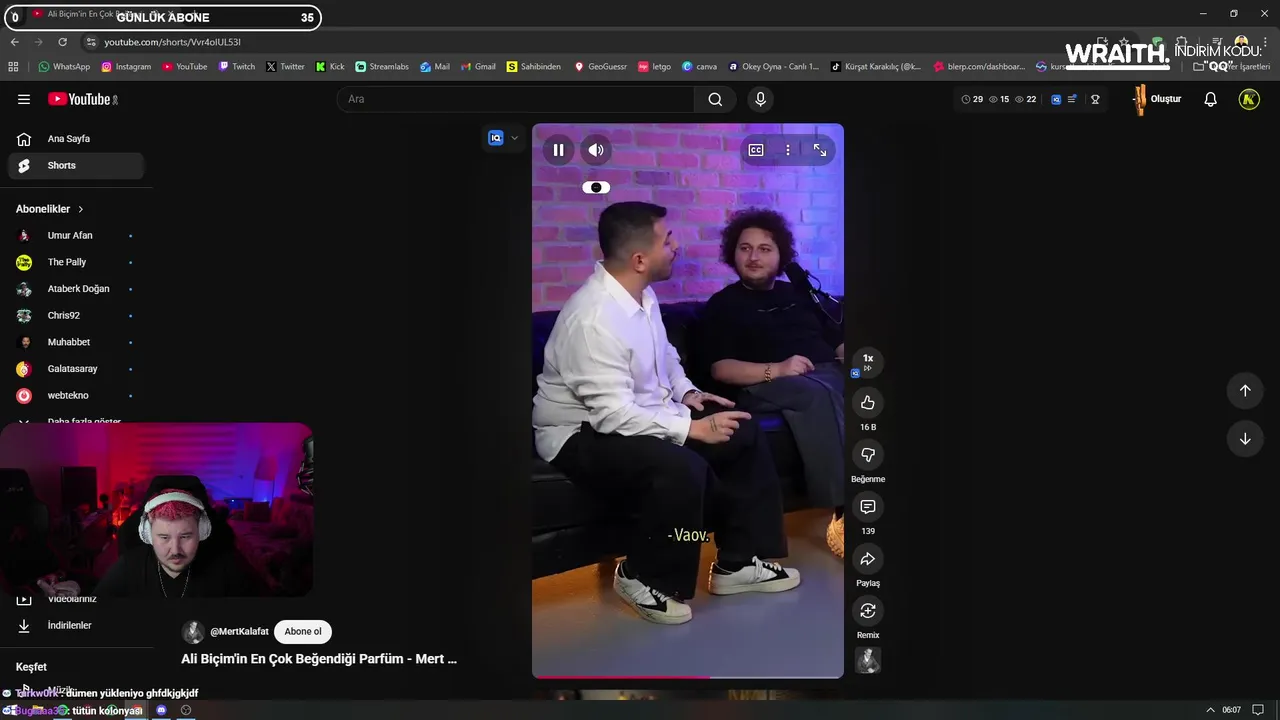Mute the Shorts video volume

click(x=596, y=150)
